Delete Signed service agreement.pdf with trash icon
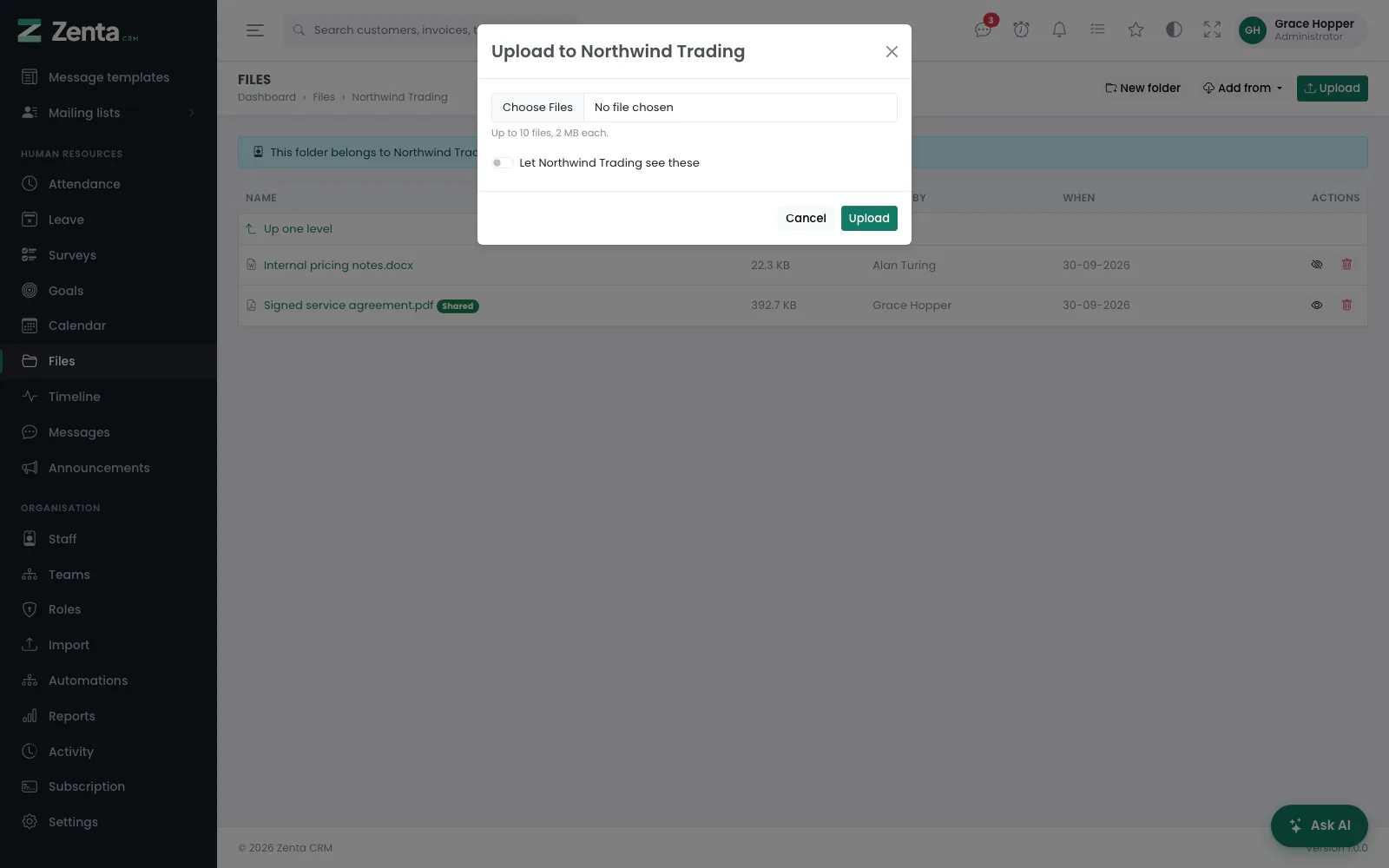This screenshot has height=868, width=1389. 1347,306
